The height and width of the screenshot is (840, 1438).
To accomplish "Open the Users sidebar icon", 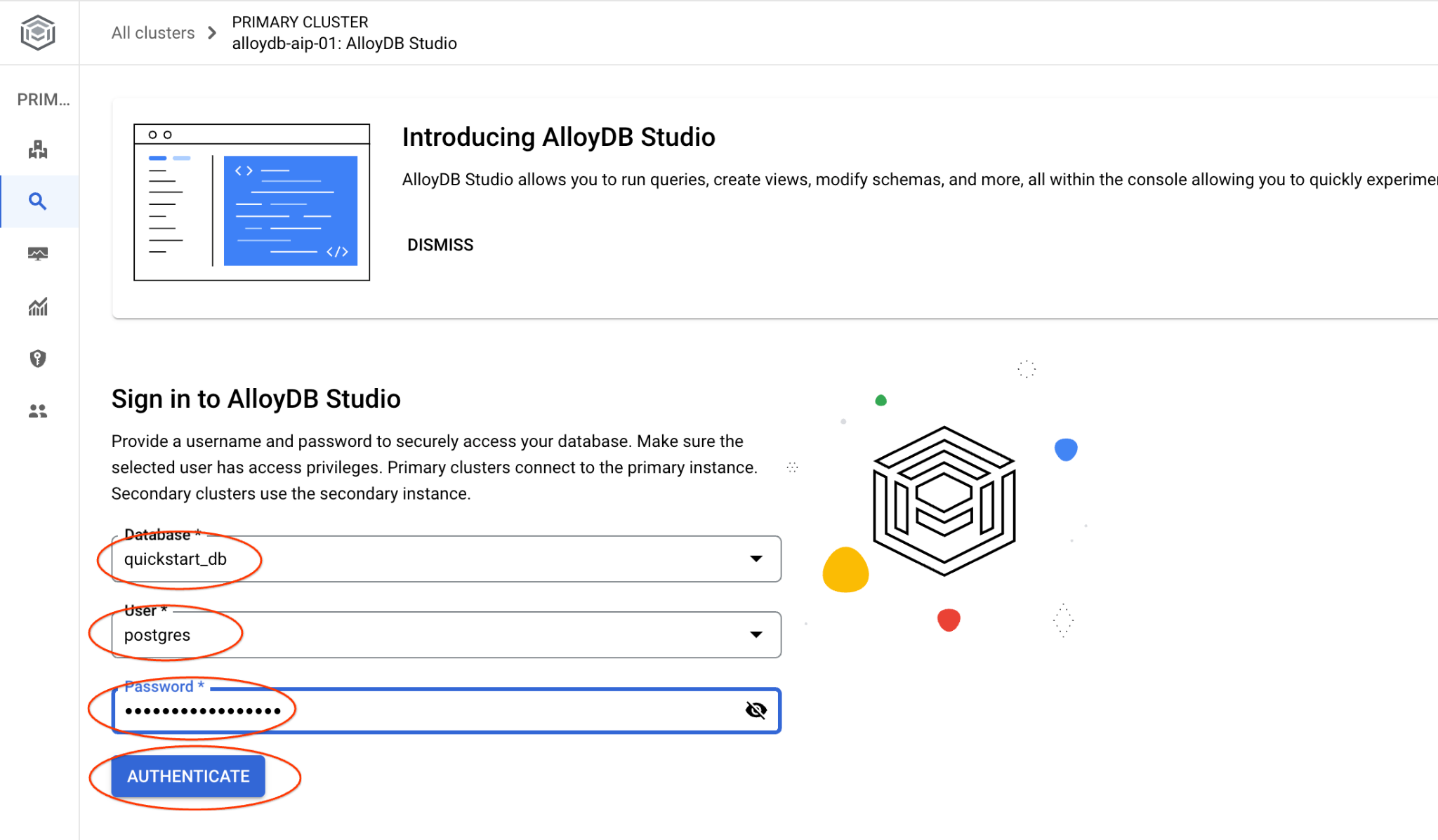I will tap(38, 411).
